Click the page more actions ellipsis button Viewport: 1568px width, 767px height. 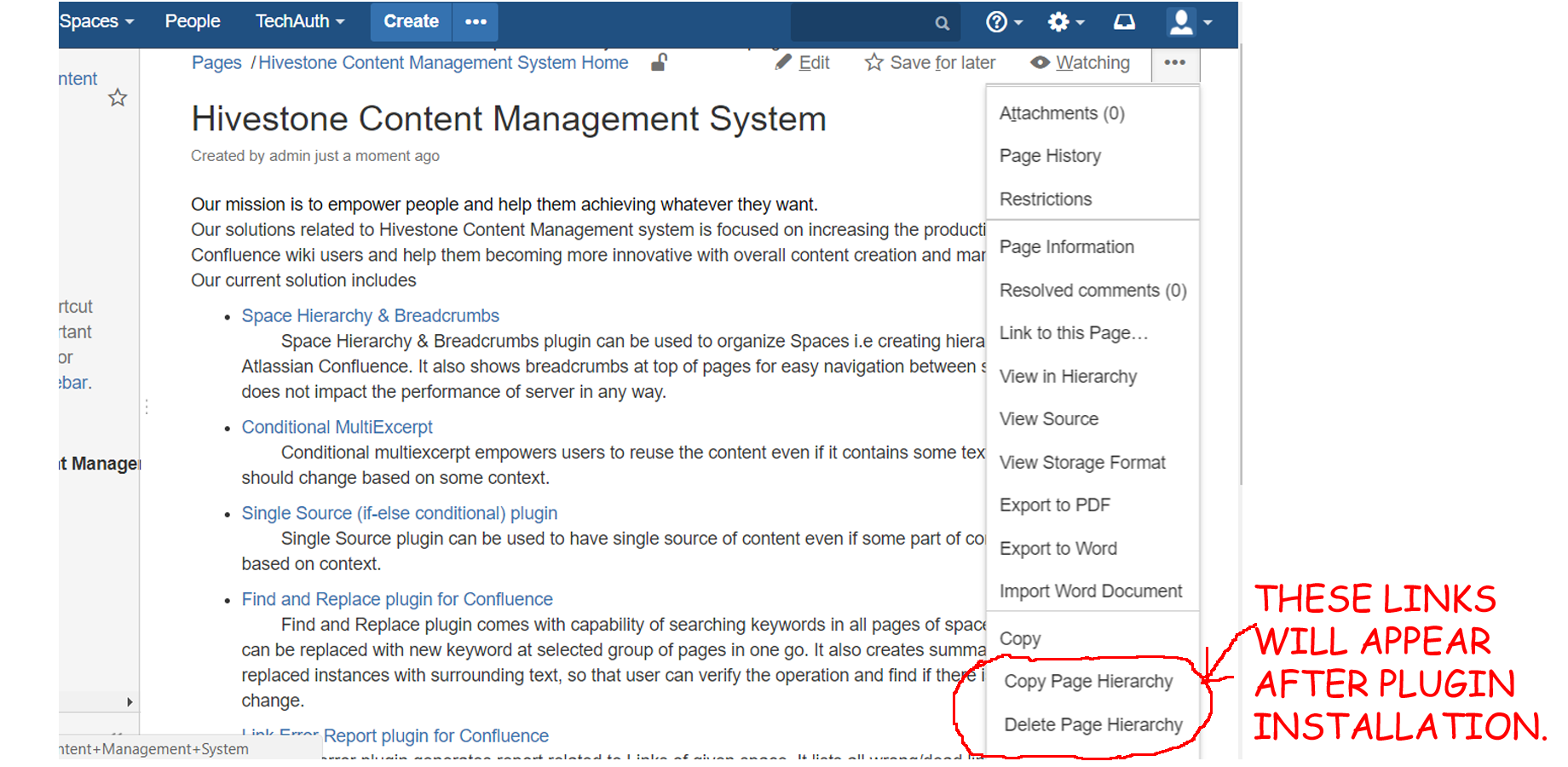pyautogui.click(x=1175, y=63)
